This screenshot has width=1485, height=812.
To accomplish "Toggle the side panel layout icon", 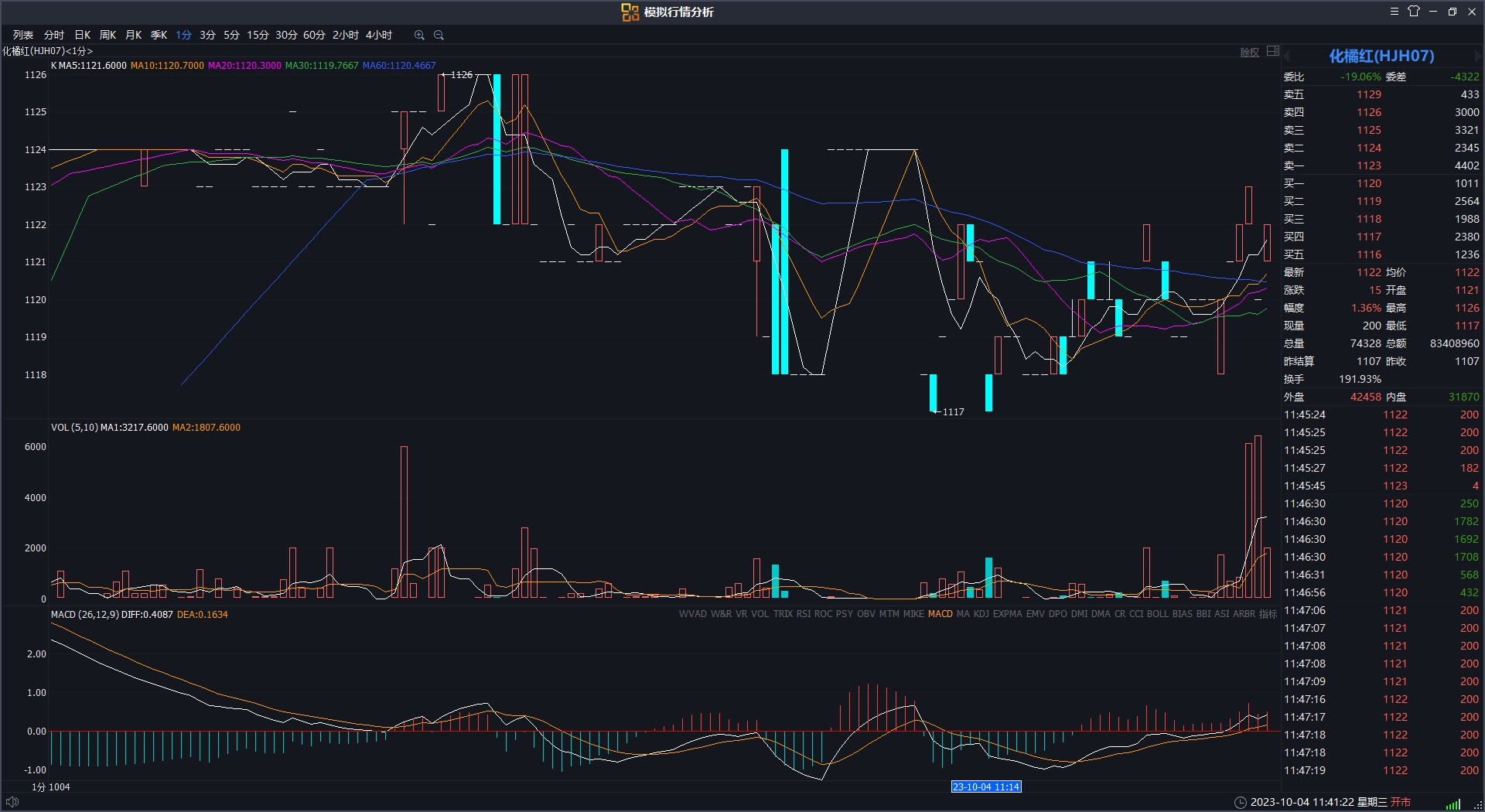I will pos(1273,52).
